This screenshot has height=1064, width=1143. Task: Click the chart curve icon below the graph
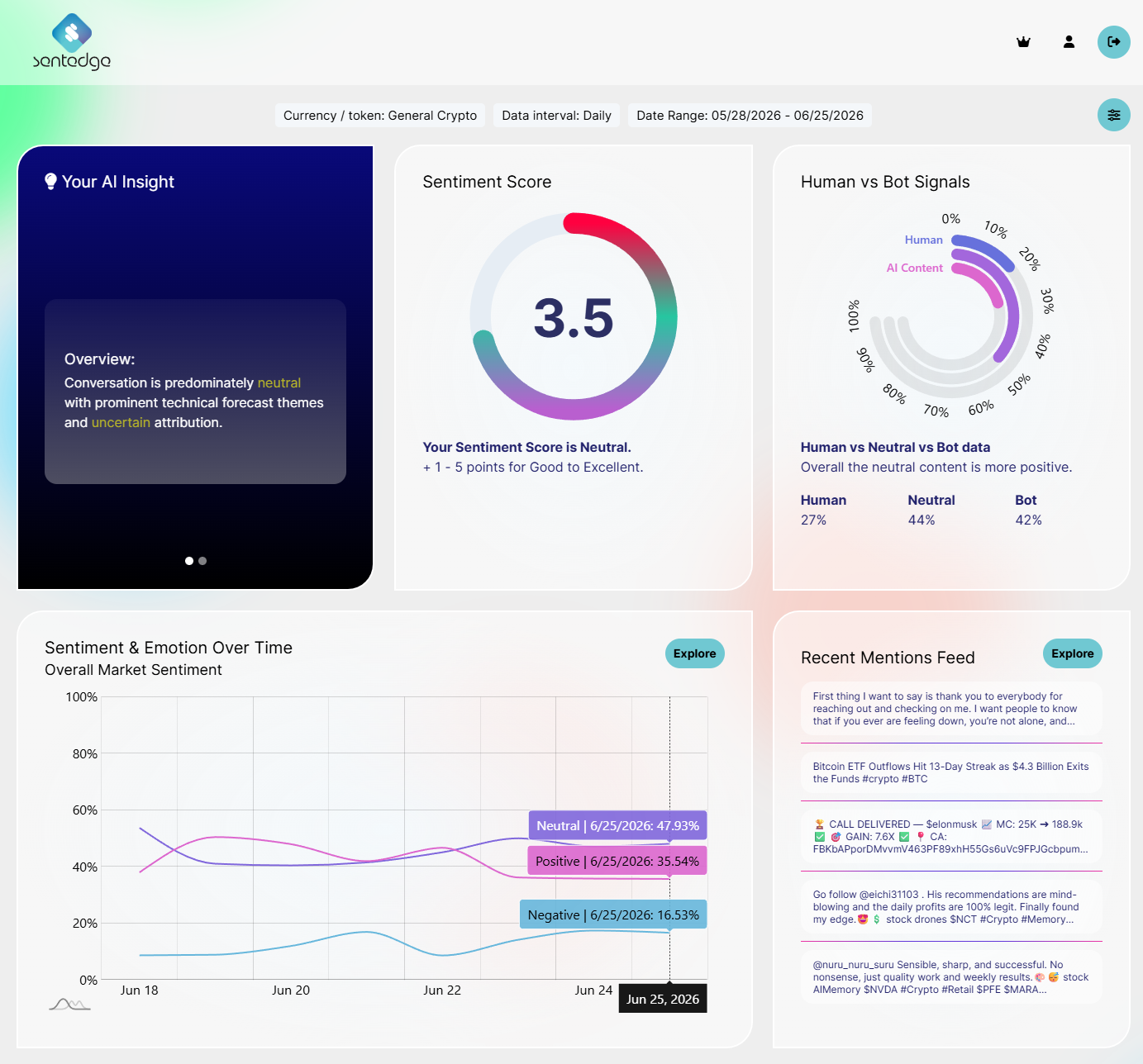pos(69,1005)
